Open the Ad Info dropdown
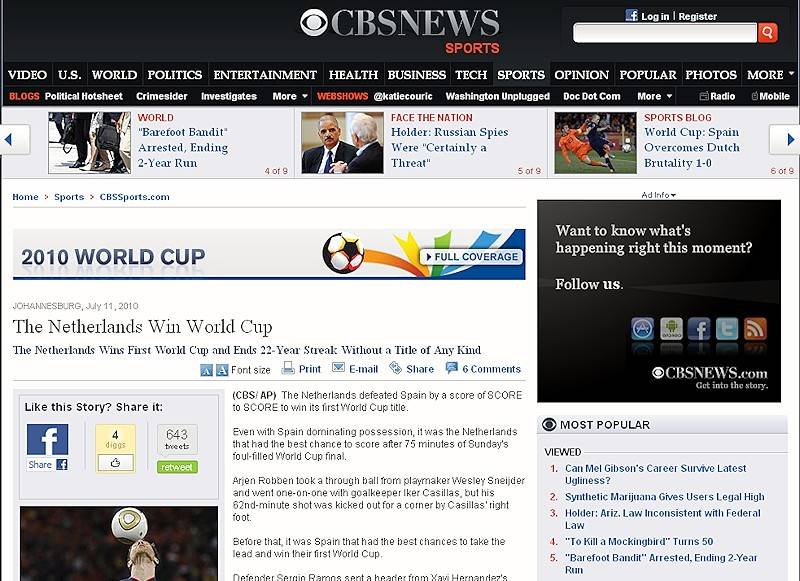The image size is (800, 581). 658,195
